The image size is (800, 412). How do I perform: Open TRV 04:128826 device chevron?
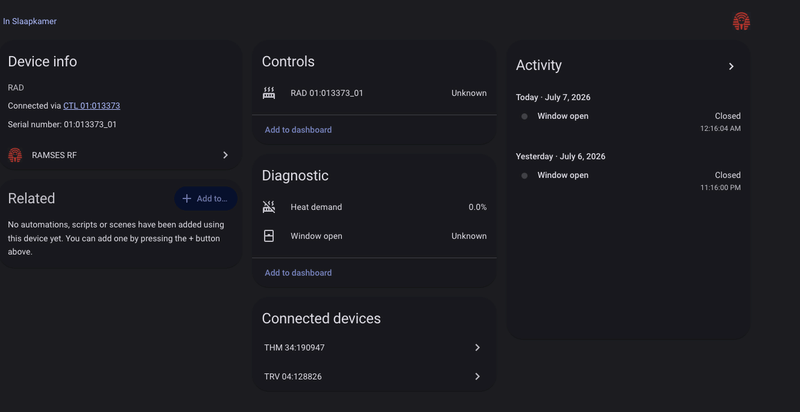[478, 377]
